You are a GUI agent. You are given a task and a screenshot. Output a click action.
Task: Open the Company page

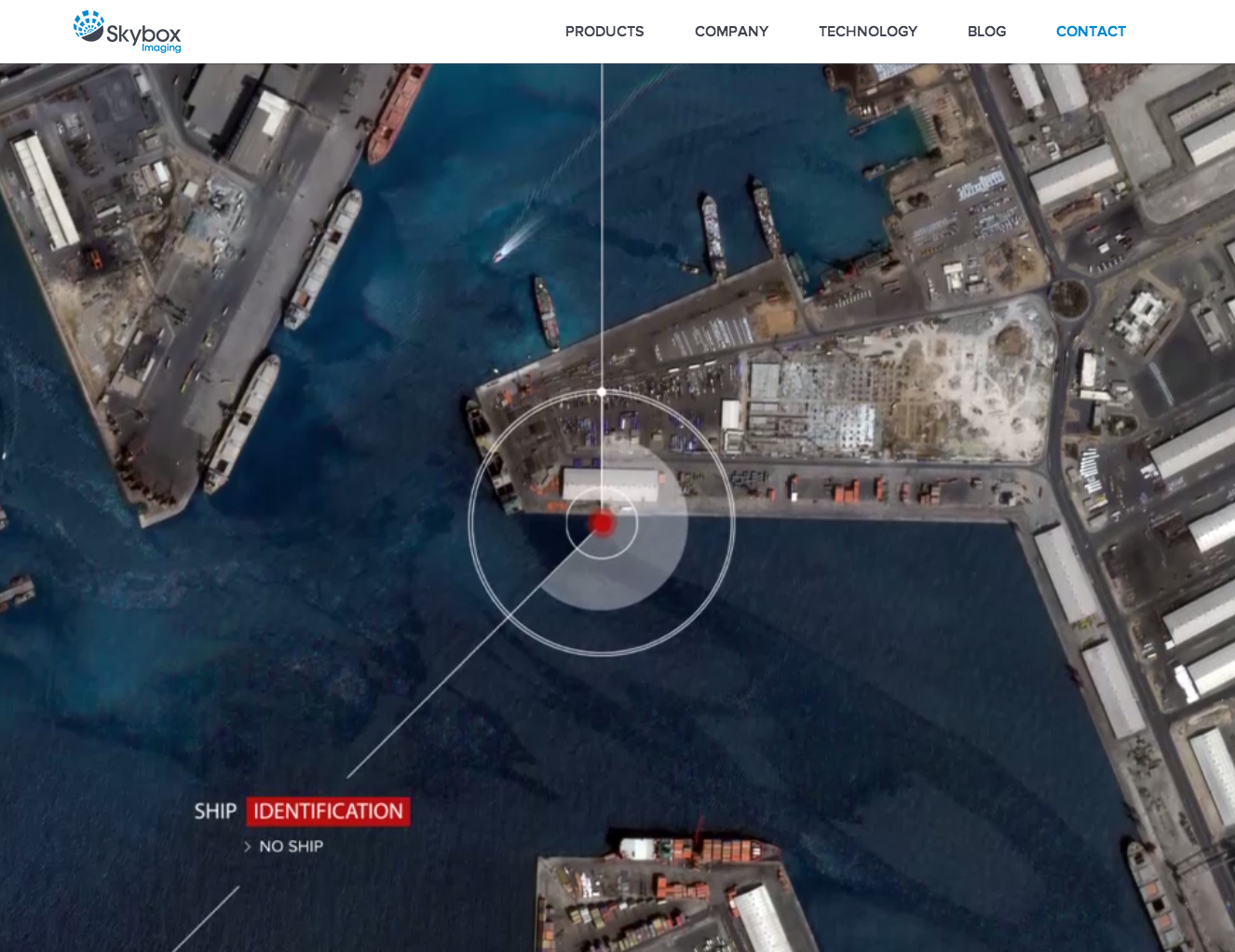(x=731, y=32)
